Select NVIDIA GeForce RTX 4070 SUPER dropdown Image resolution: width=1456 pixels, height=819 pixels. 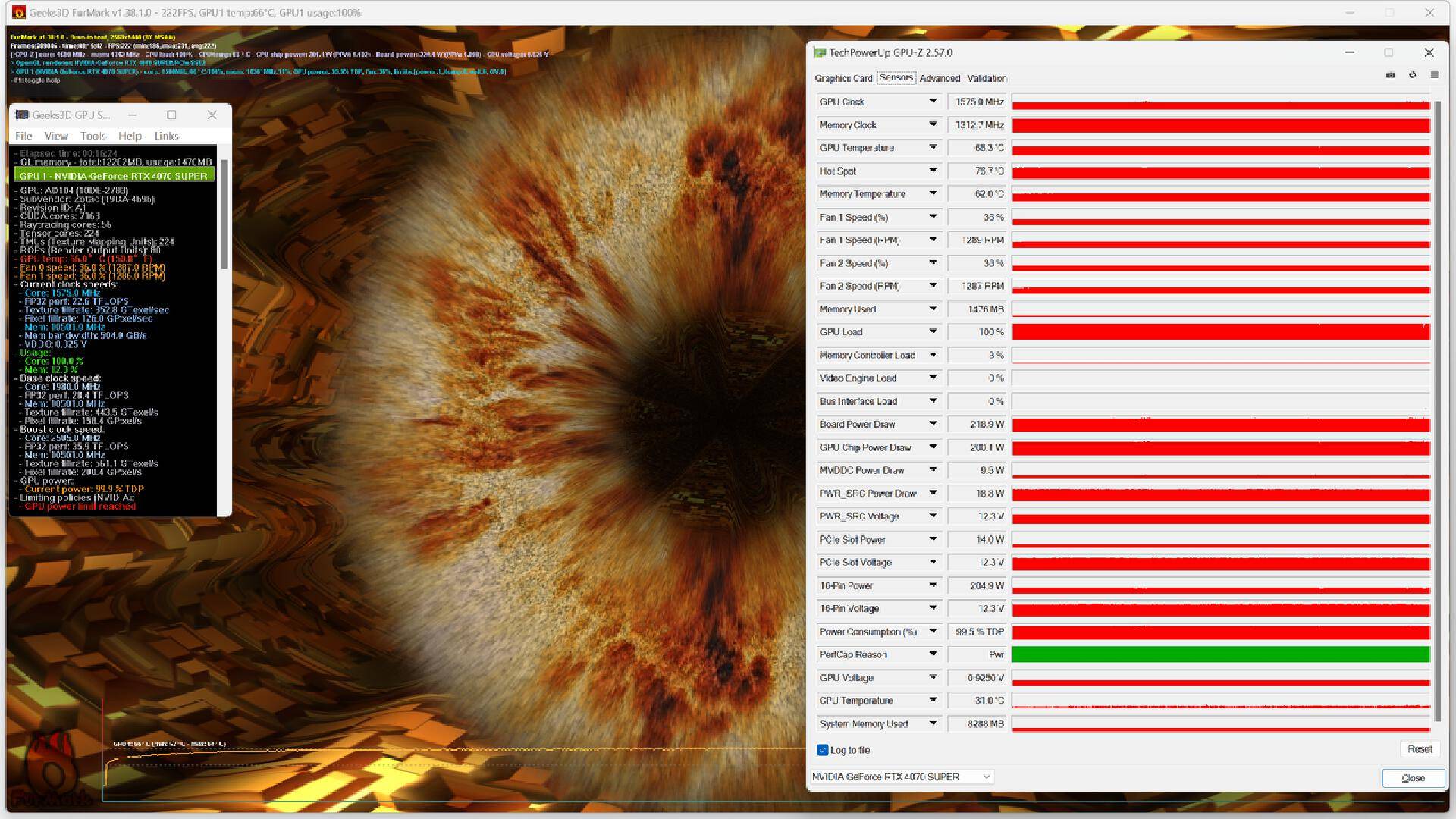point(900,777)
